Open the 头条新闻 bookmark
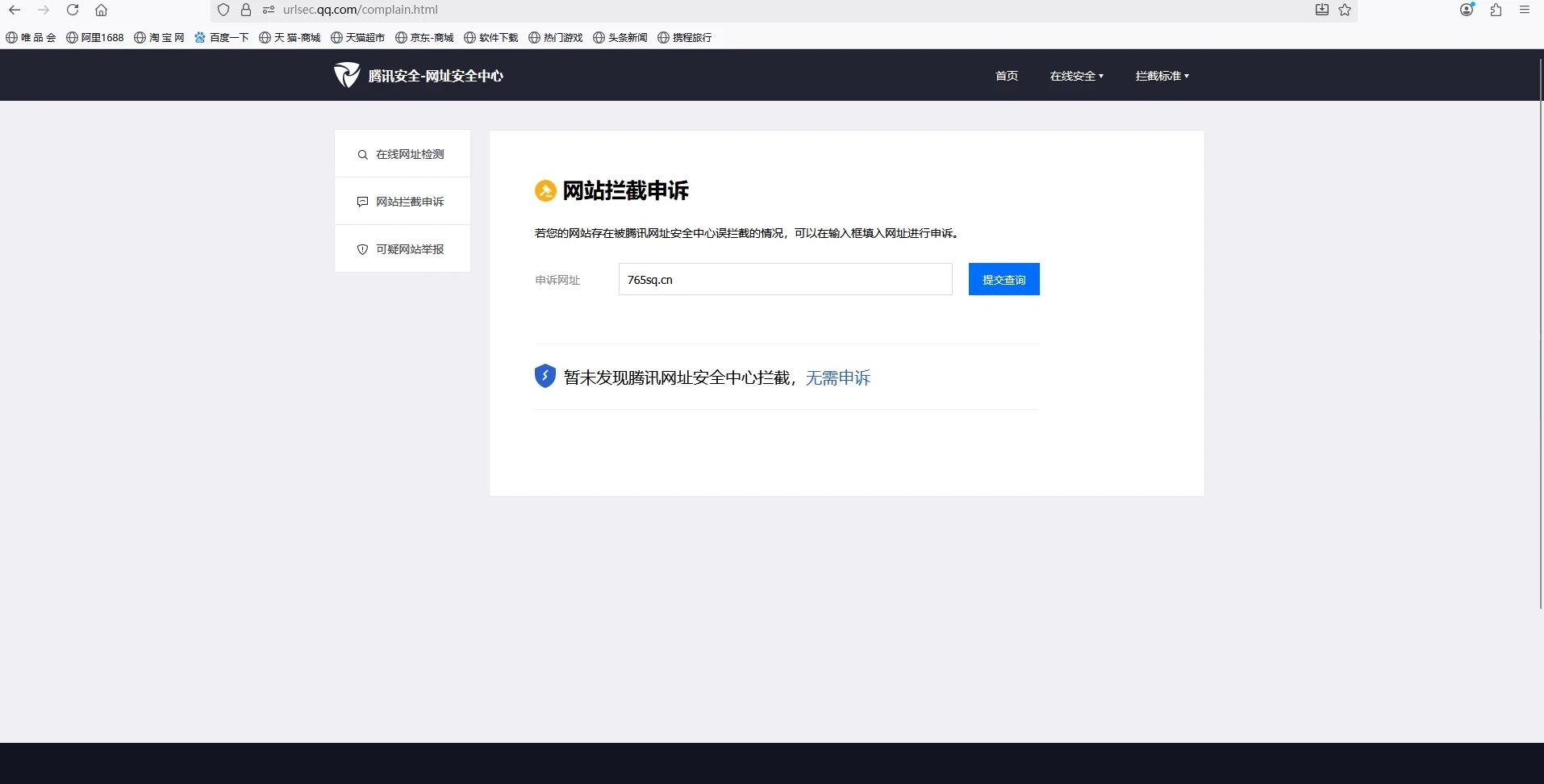The width and height of the screenshot is (1544, 784). pos(620,37)
